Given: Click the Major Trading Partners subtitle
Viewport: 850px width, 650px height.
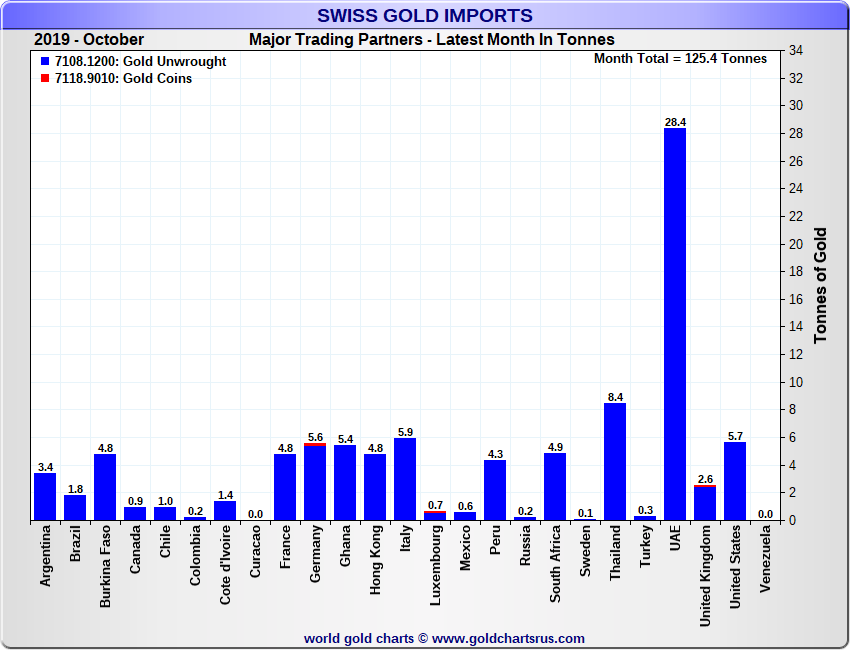Looking at the screenshot, I should pyautogui.click(x=431, y=40).
